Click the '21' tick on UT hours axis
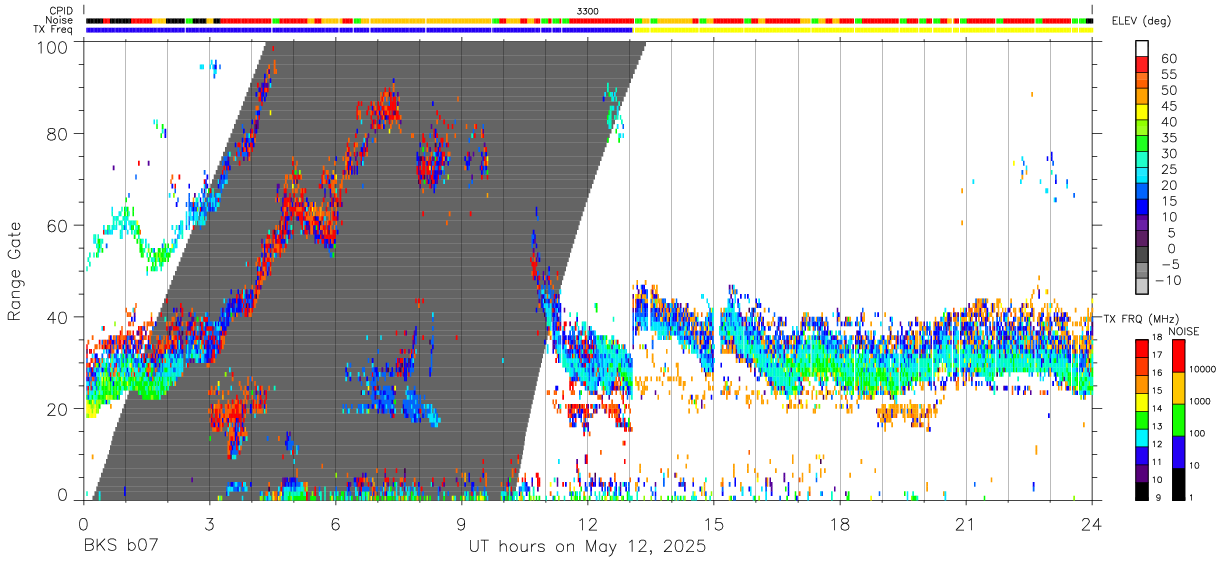This screenshot has width=1228, height=567. coord(966,523)
